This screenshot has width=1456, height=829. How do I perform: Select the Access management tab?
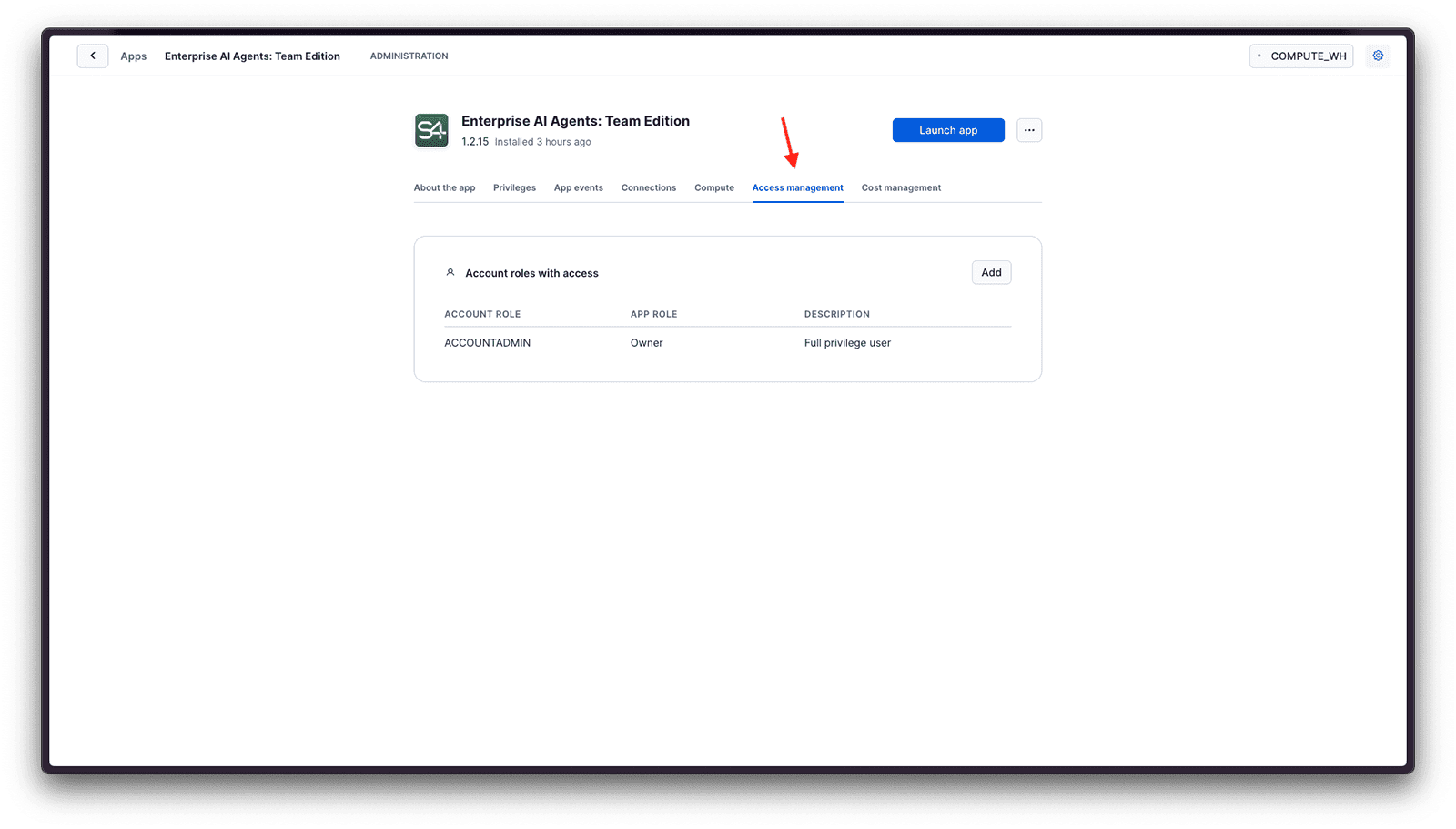tap(797, 187)
